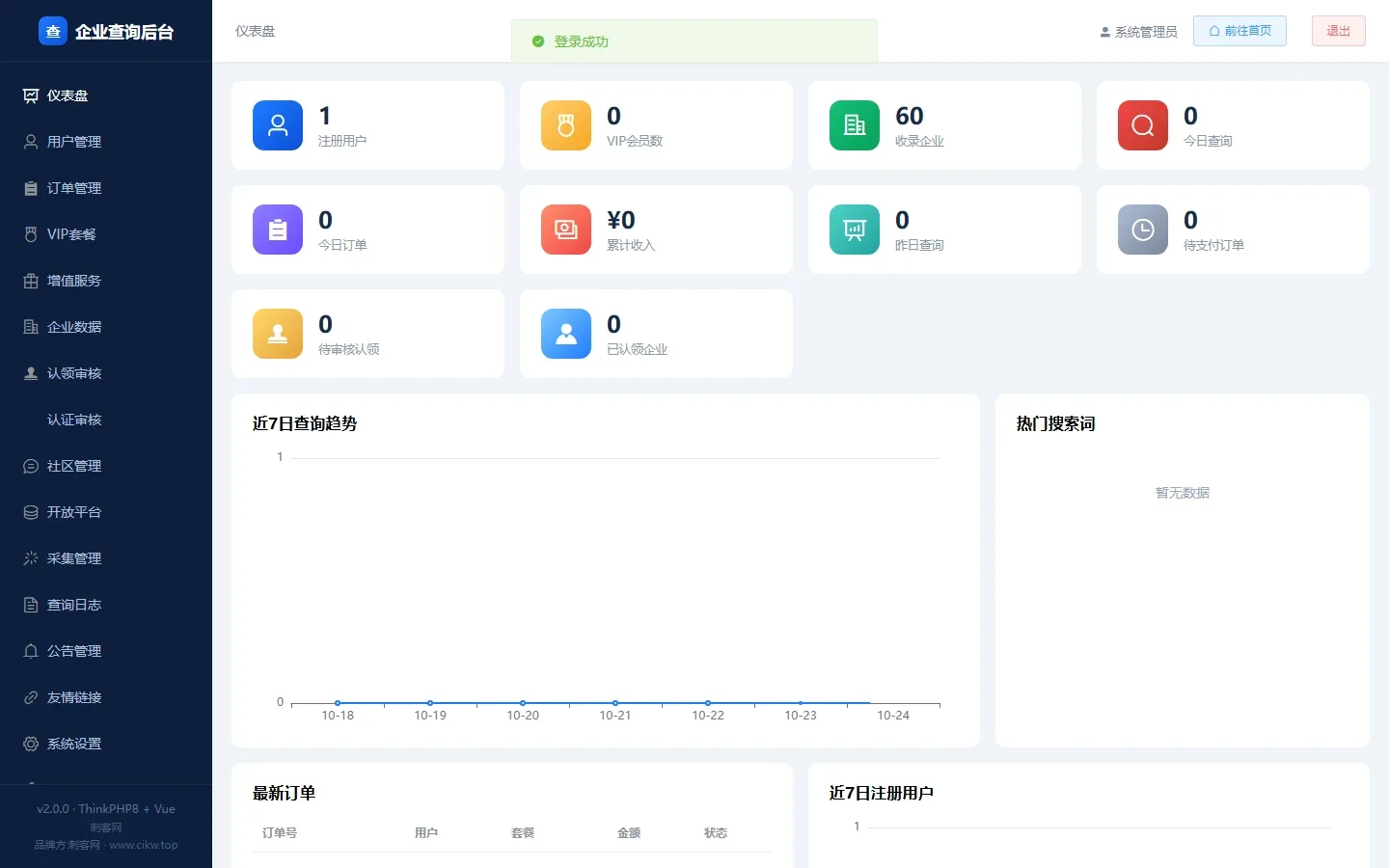Click the 仪表盘 breadcrumb title

pyautogui.click(x=256, y=31)
